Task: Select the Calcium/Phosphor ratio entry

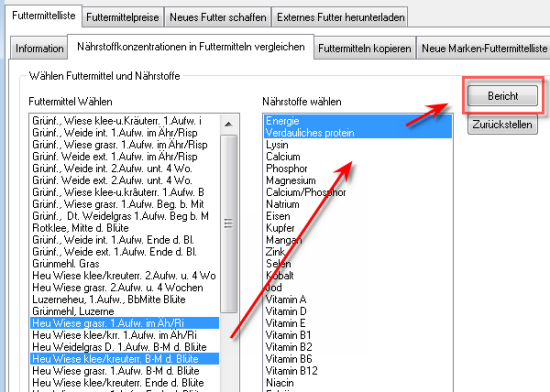Action: point(358,192)
